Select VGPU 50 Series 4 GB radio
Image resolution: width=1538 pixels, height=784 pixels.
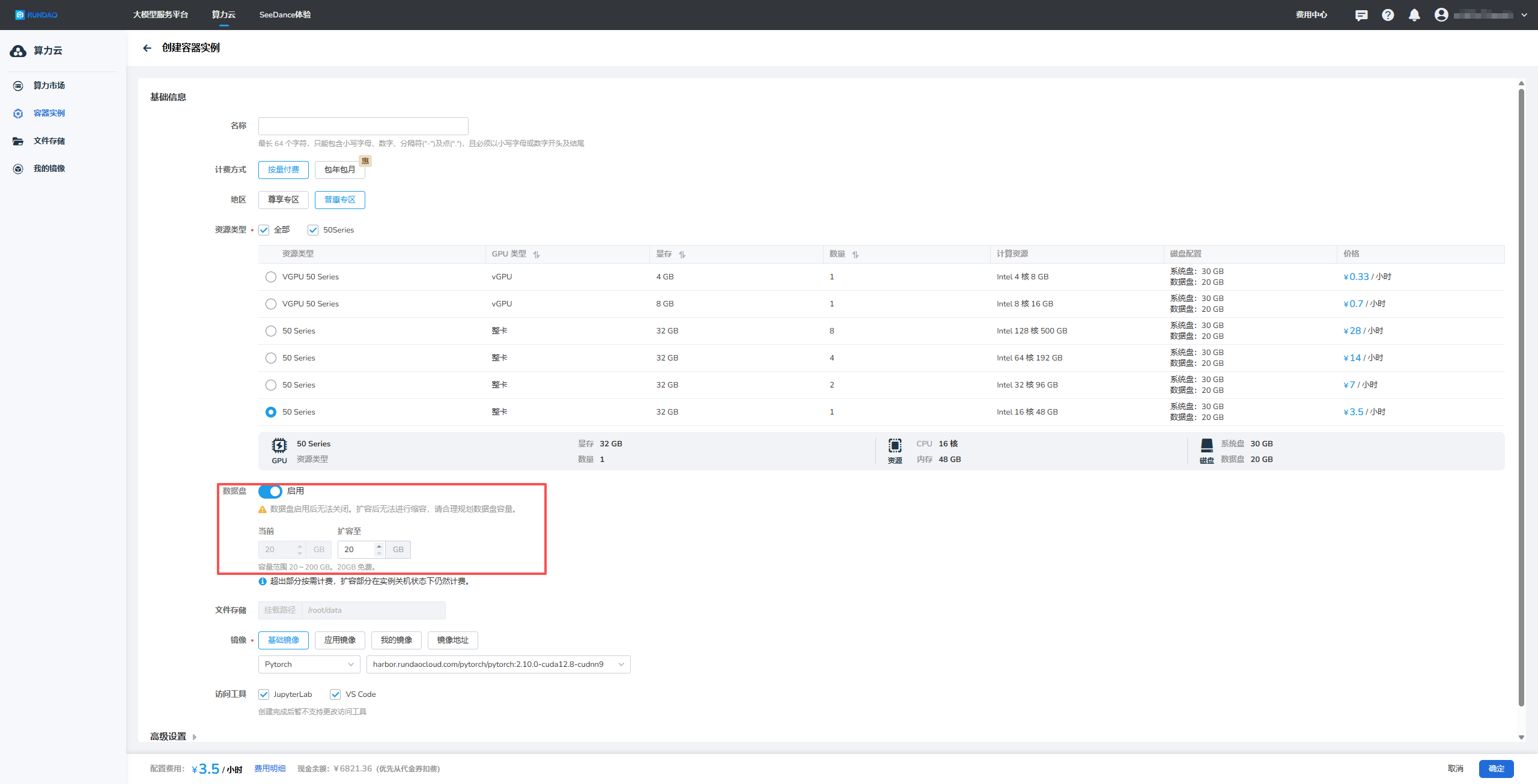271,277
